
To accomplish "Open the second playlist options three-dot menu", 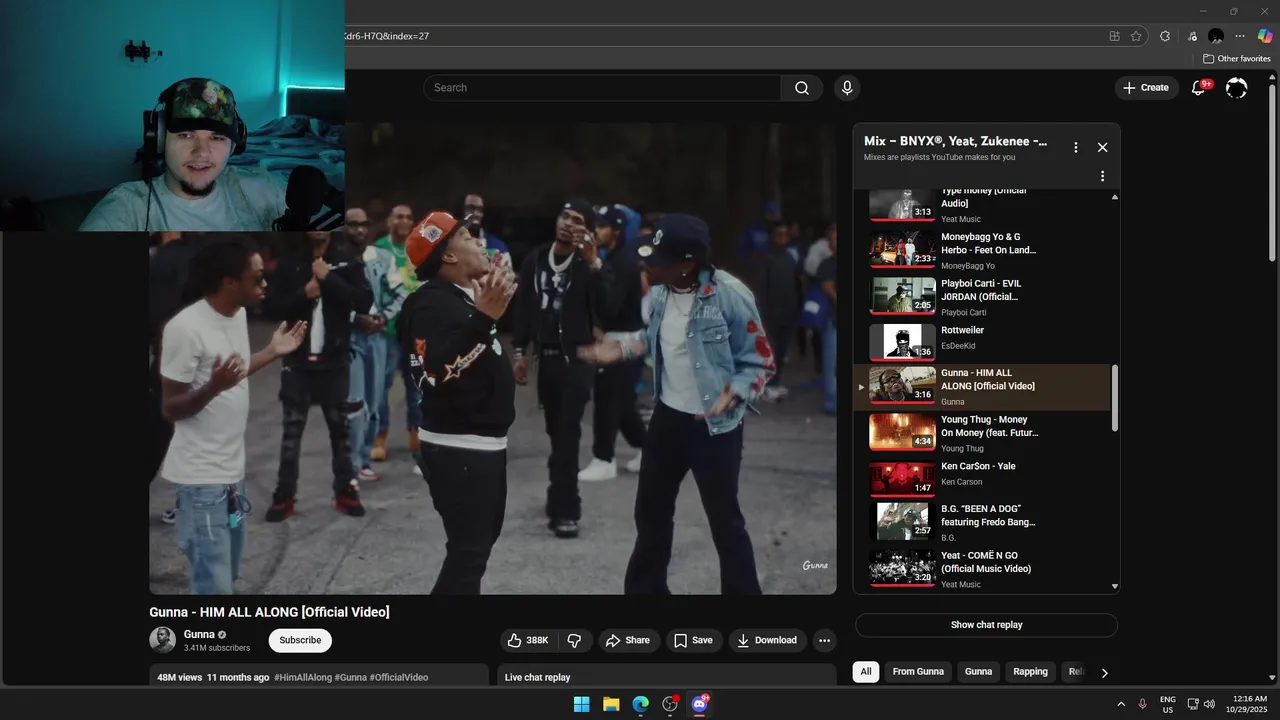I will (x=1103, y=176).
